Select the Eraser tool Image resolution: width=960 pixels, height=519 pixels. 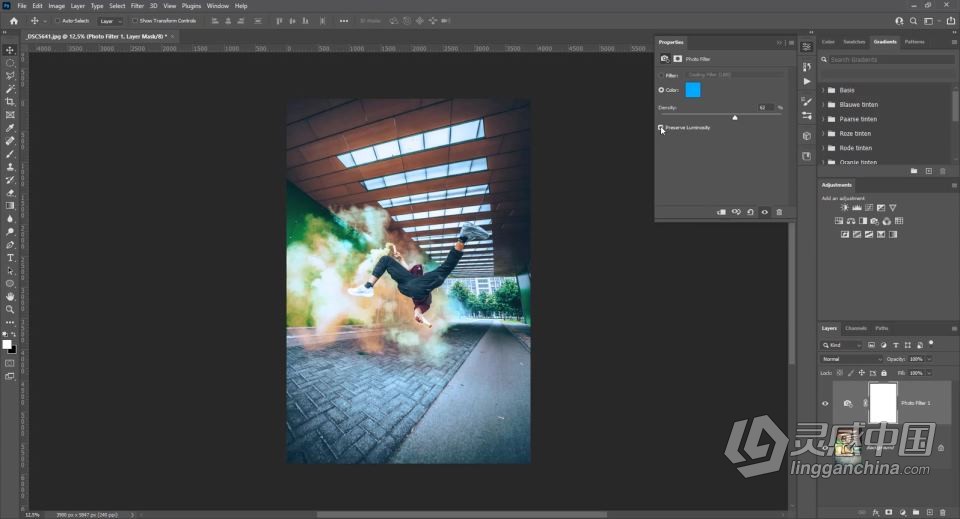tap(10, 193)
